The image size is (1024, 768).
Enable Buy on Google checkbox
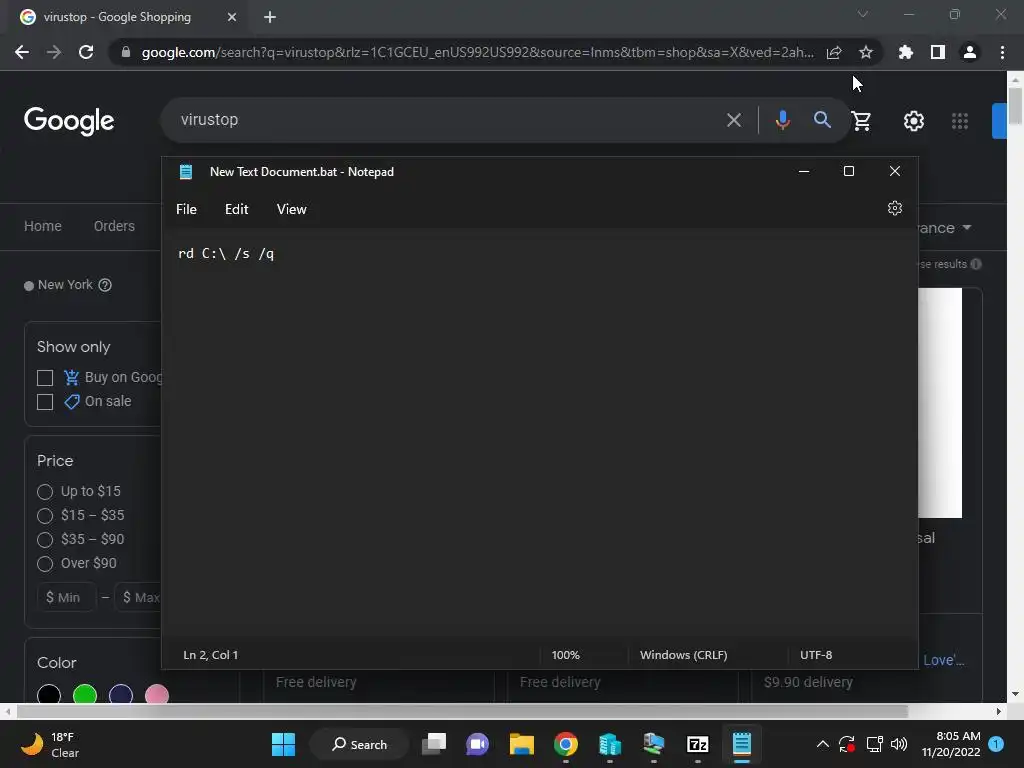click(x=44, y=377)
